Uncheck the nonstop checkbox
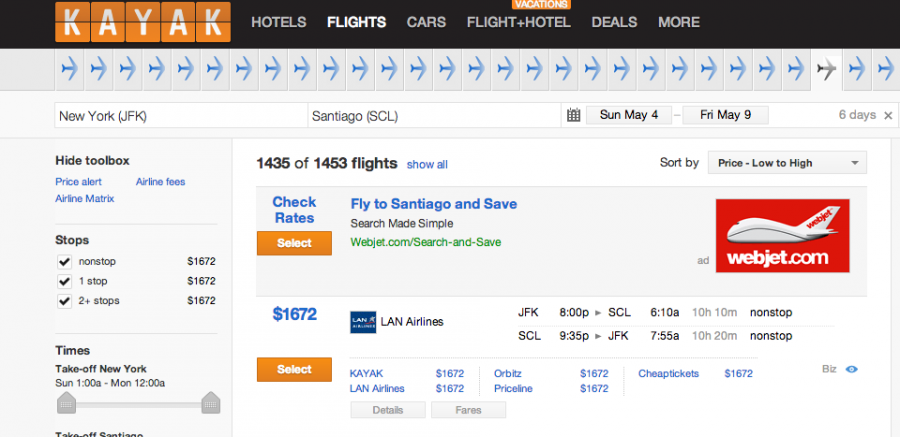Viewport: 900px width, 437px height. tap(66, 262)
